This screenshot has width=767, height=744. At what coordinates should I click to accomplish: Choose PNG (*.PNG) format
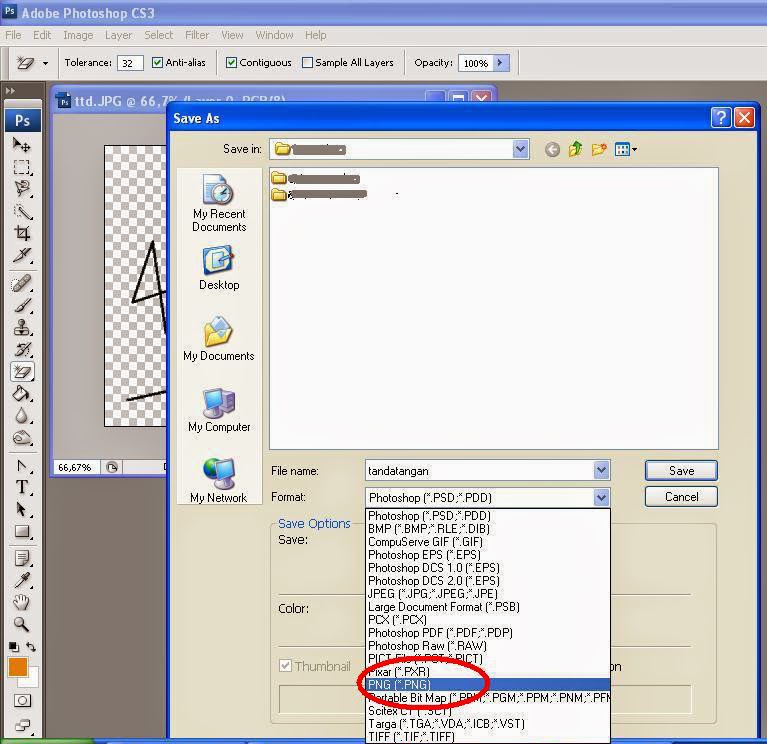click(488, 684)
